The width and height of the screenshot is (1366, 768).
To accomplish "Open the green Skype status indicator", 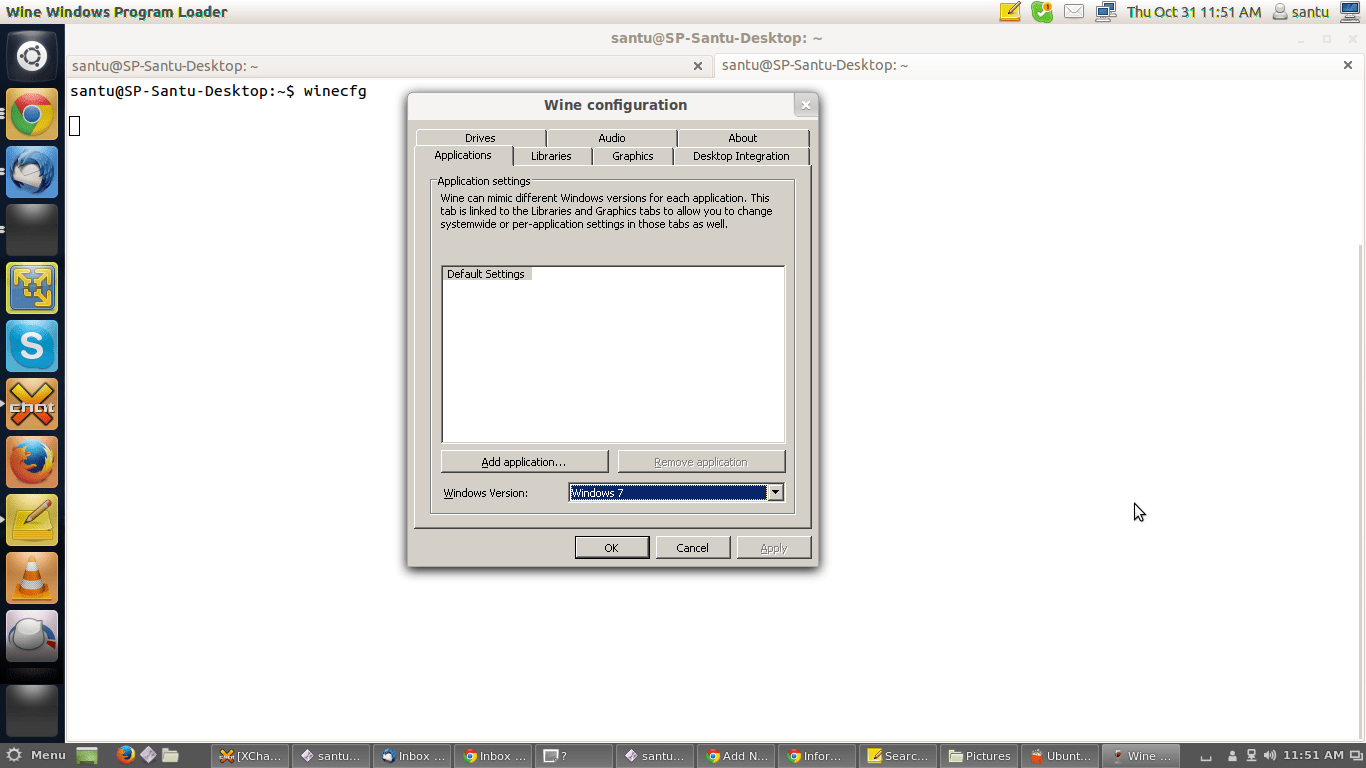I will [x=1042, y=12].
